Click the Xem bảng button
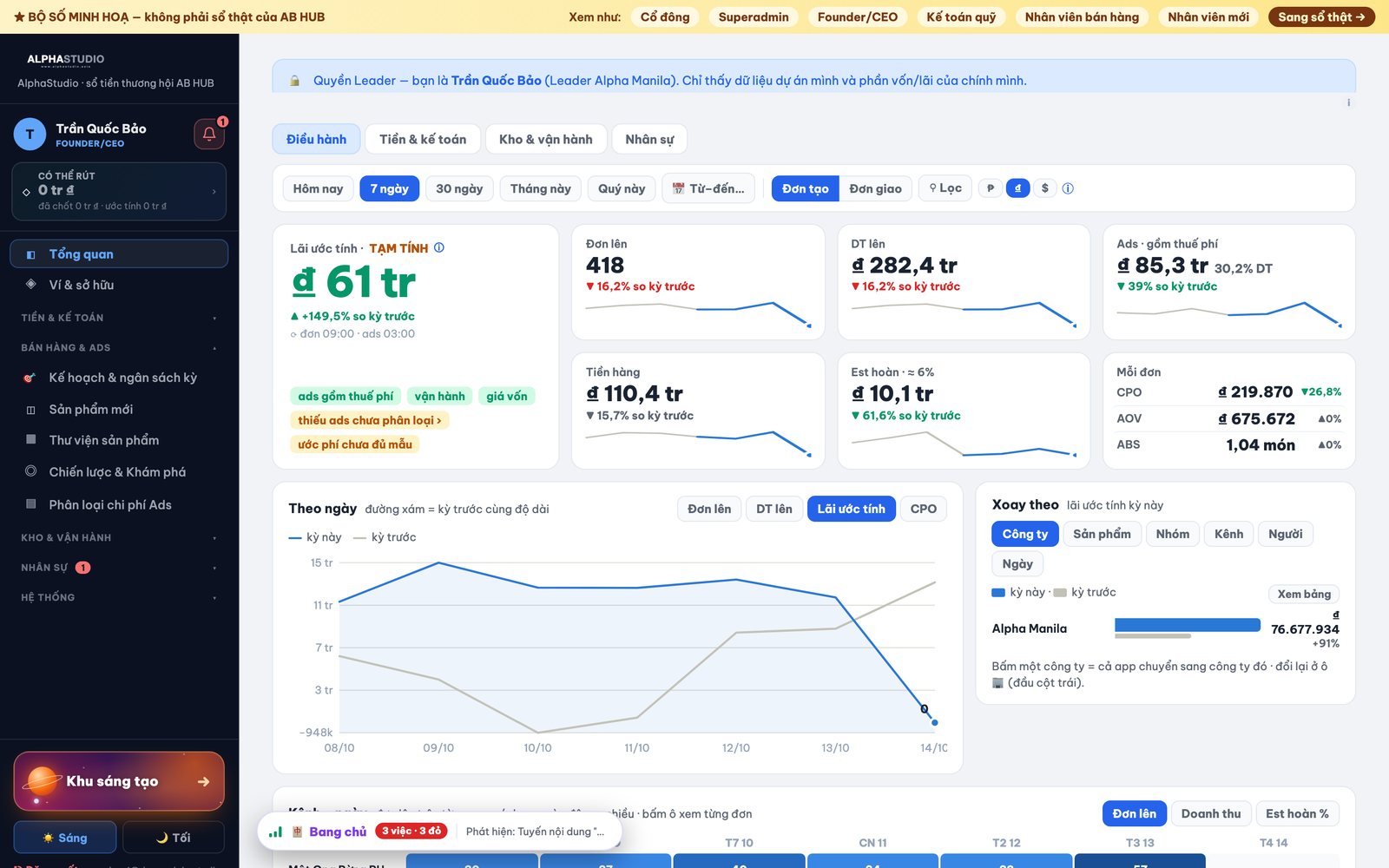 1304,594
